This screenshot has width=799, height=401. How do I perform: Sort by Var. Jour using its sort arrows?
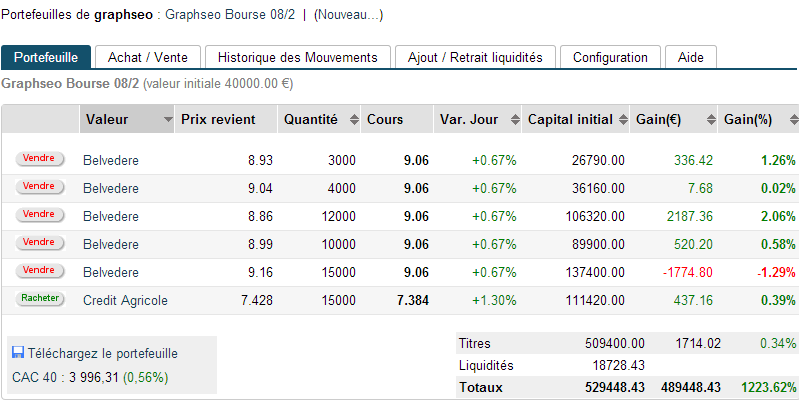tap(514, 120)
